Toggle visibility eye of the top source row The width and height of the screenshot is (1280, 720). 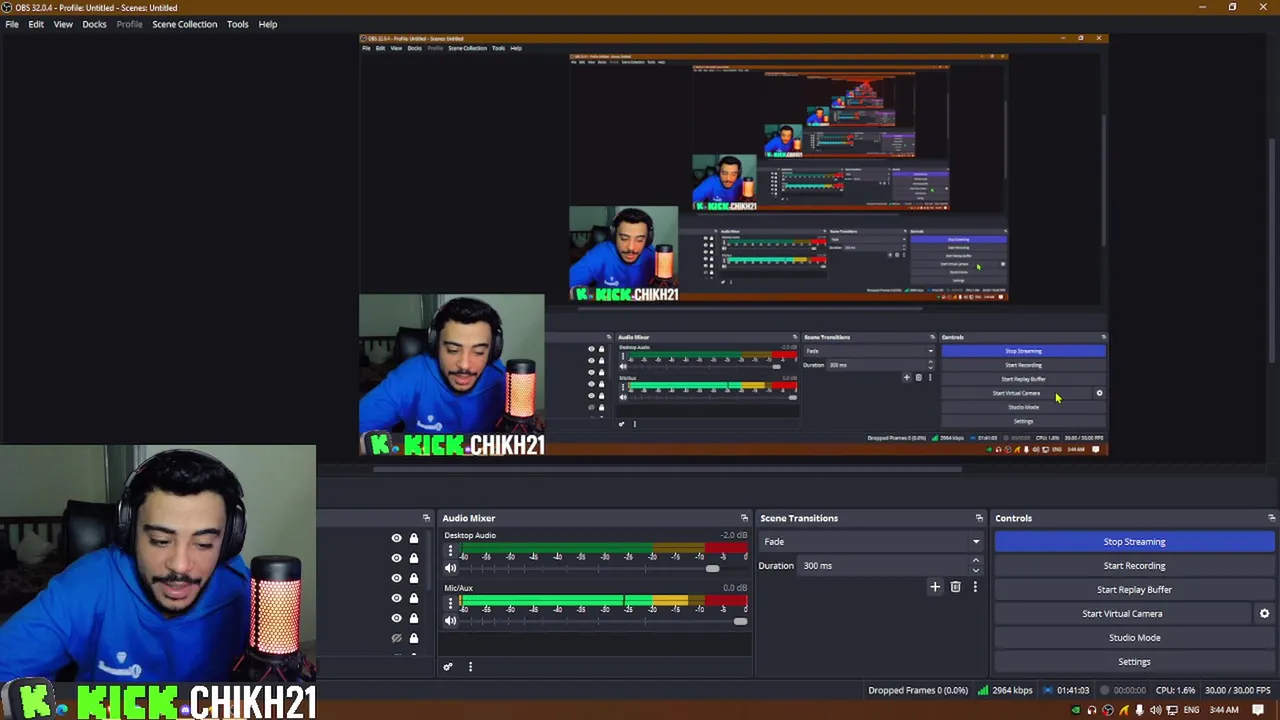point(396,538)
